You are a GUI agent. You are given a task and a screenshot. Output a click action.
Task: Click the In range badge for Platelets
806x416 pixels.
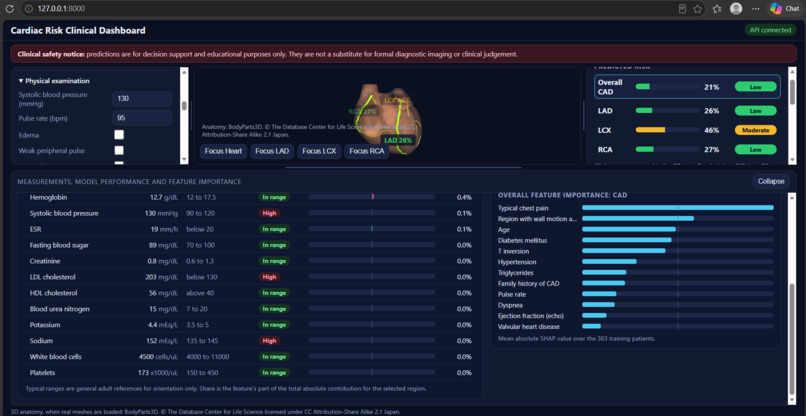pos(274,373)
